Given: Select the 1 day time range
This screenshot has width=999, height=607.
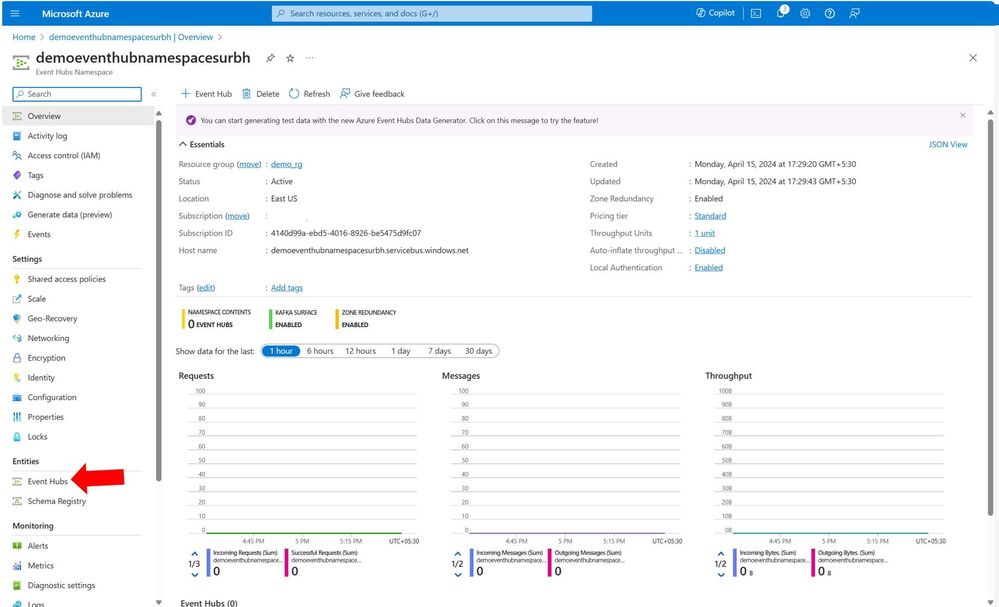Looking at the screenshot, I should click(x=401, y=351).
